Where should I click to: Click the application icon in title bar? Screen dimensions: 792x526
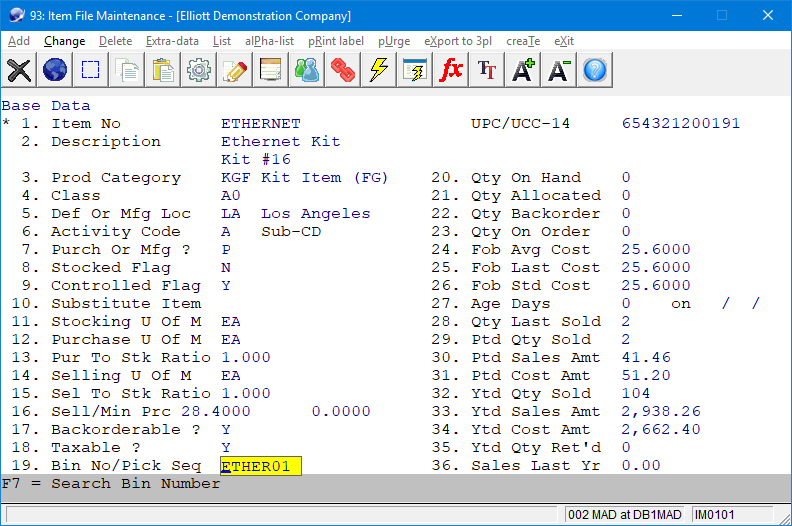17,15
